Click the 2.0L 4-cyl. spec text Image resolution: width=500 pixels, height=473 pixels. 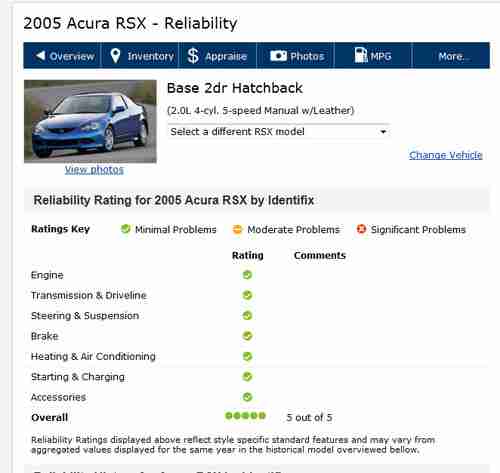point(260,110)
